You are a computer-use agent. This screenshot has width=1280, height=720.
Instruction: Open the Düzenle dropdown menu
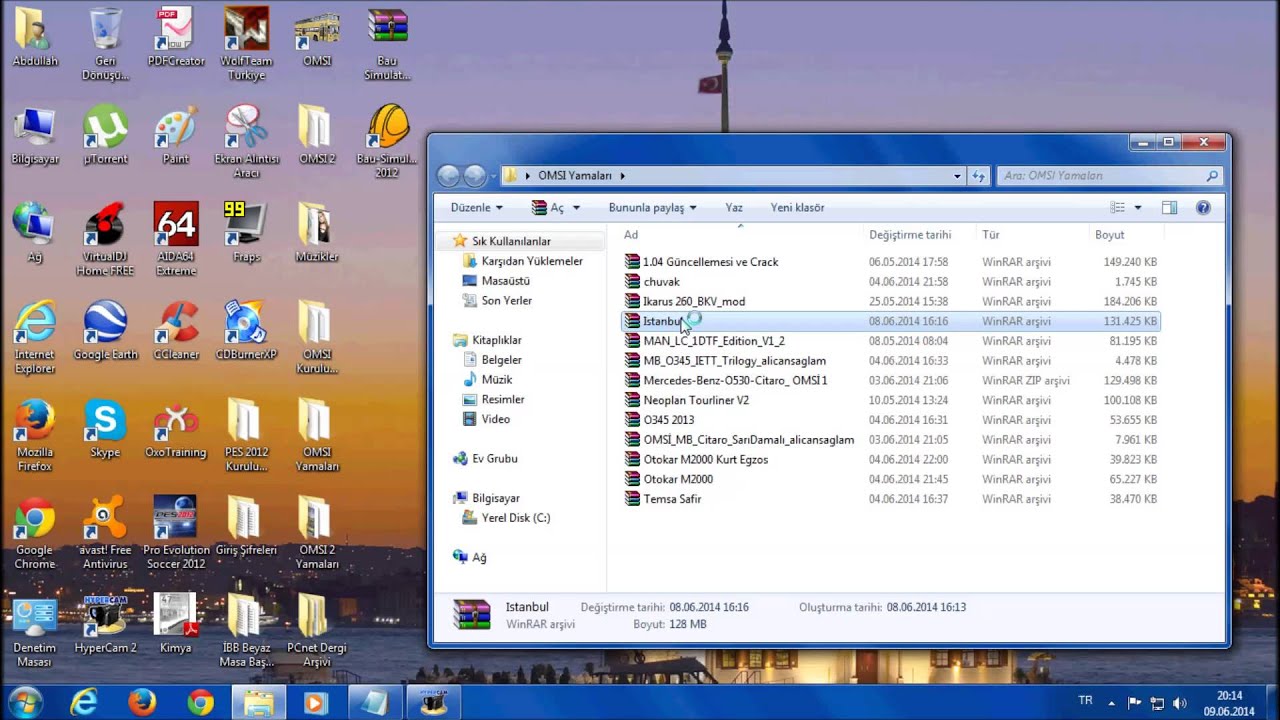(x=476, y=208)
